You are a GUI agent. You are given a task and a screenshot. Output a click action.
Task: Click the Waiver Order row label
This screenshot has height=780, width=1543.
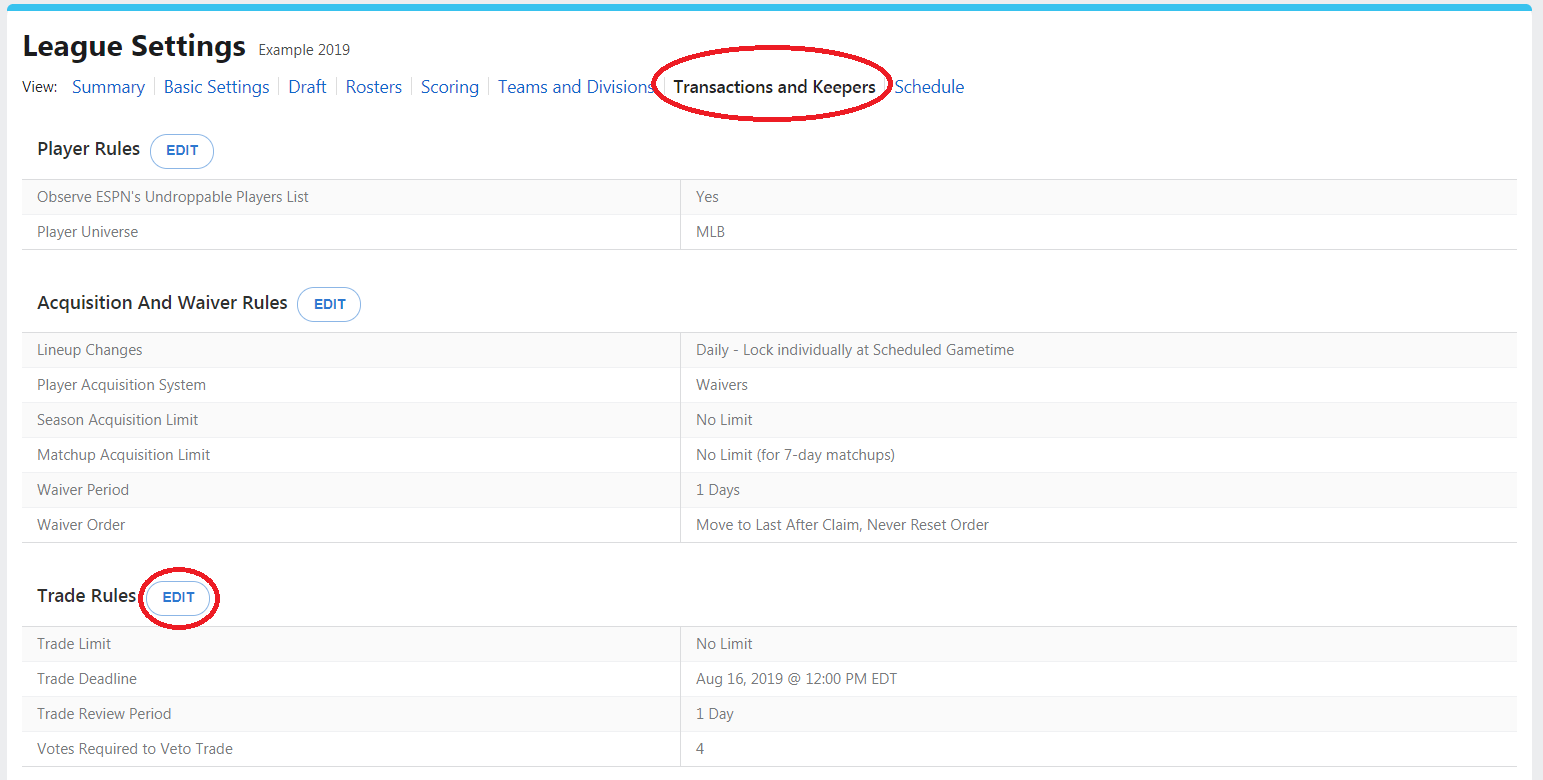point(81,525)
